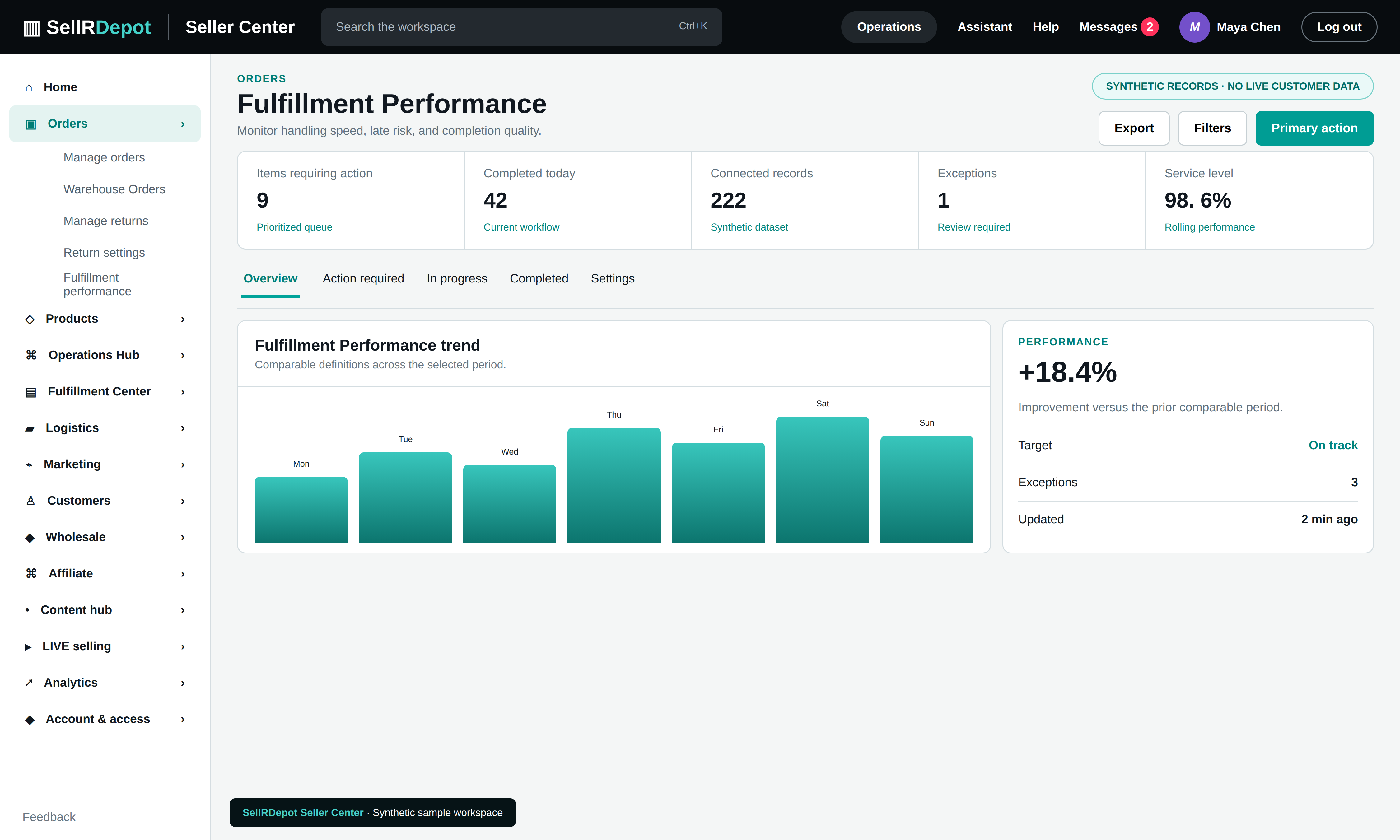The height and width of the screenshot is (840, 1400).
Task: Click the Export button
Action: pos(1133,128)
